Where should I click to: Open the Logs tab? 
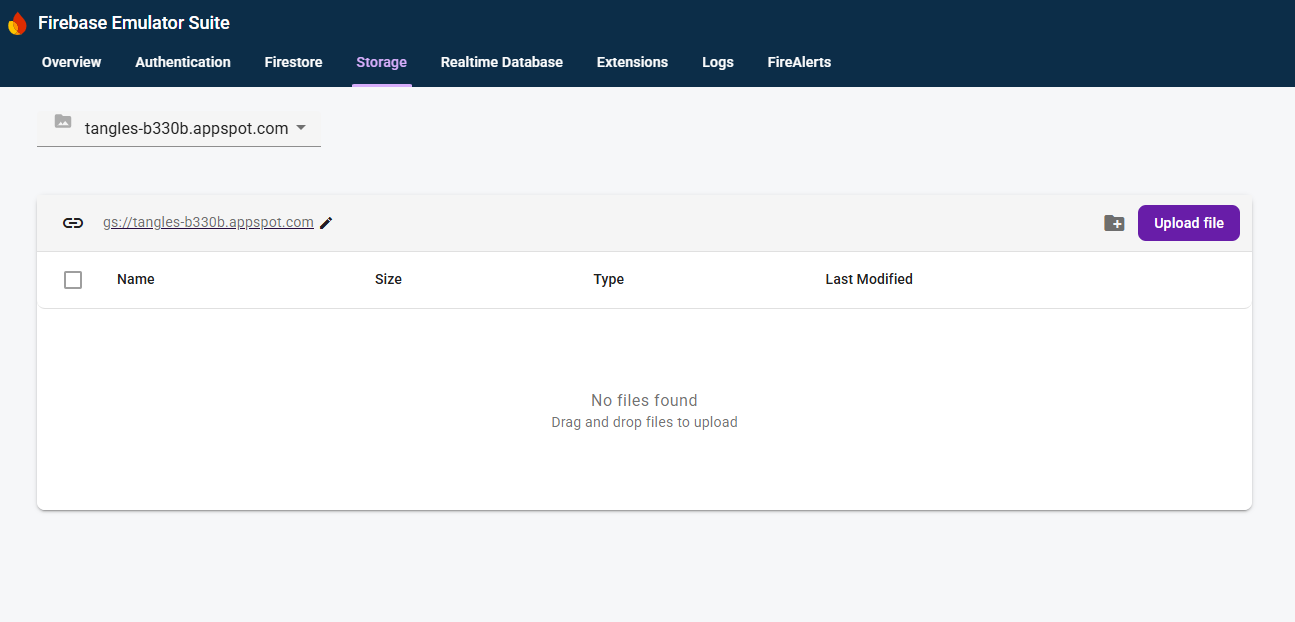[718, 62]
